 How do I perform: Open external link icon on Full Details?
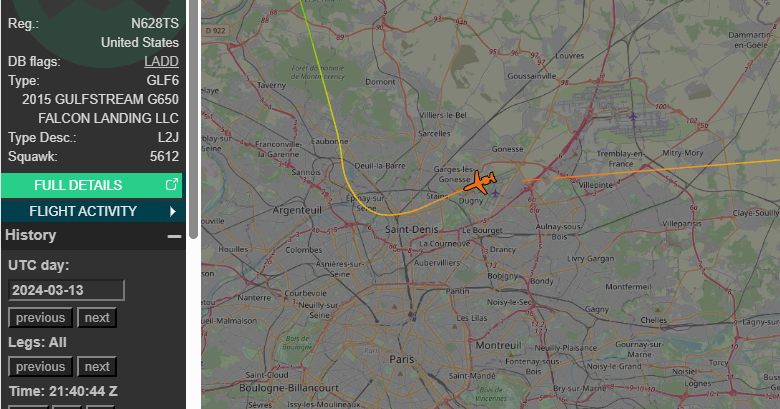point(172,185)
